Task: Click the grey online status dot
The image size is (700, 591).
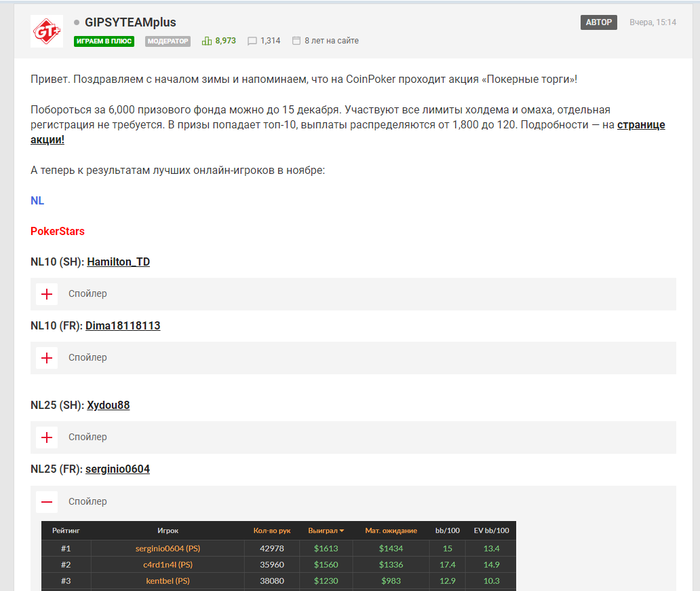Action: coord(77,22)
